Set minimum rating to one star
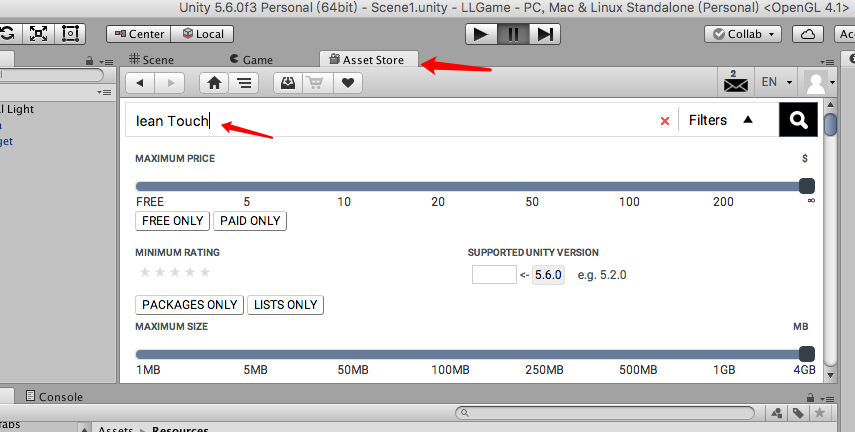The width and height of the screenshot is (855, 432). (144, 272)
